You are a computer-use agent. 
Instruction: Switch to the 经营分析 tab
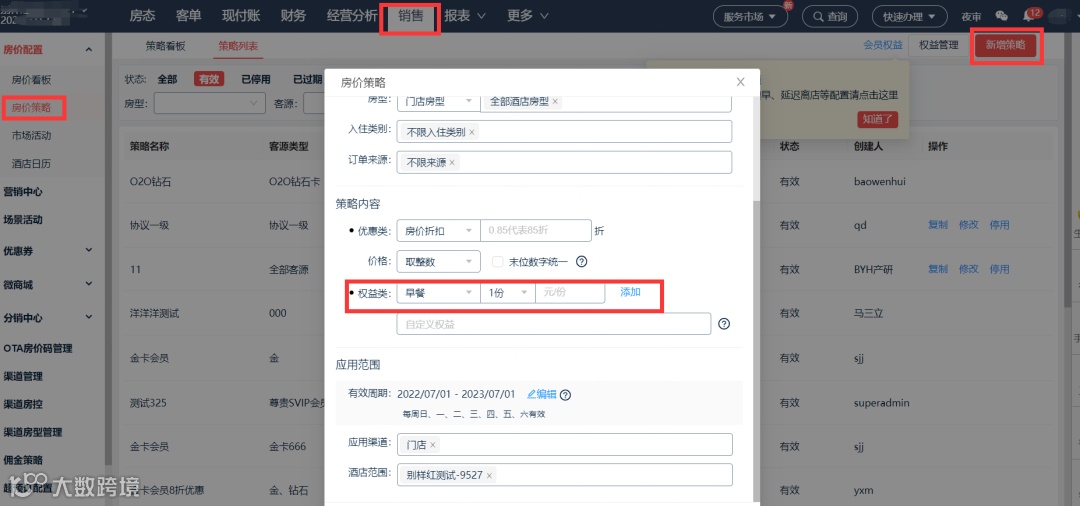(352, 15)
